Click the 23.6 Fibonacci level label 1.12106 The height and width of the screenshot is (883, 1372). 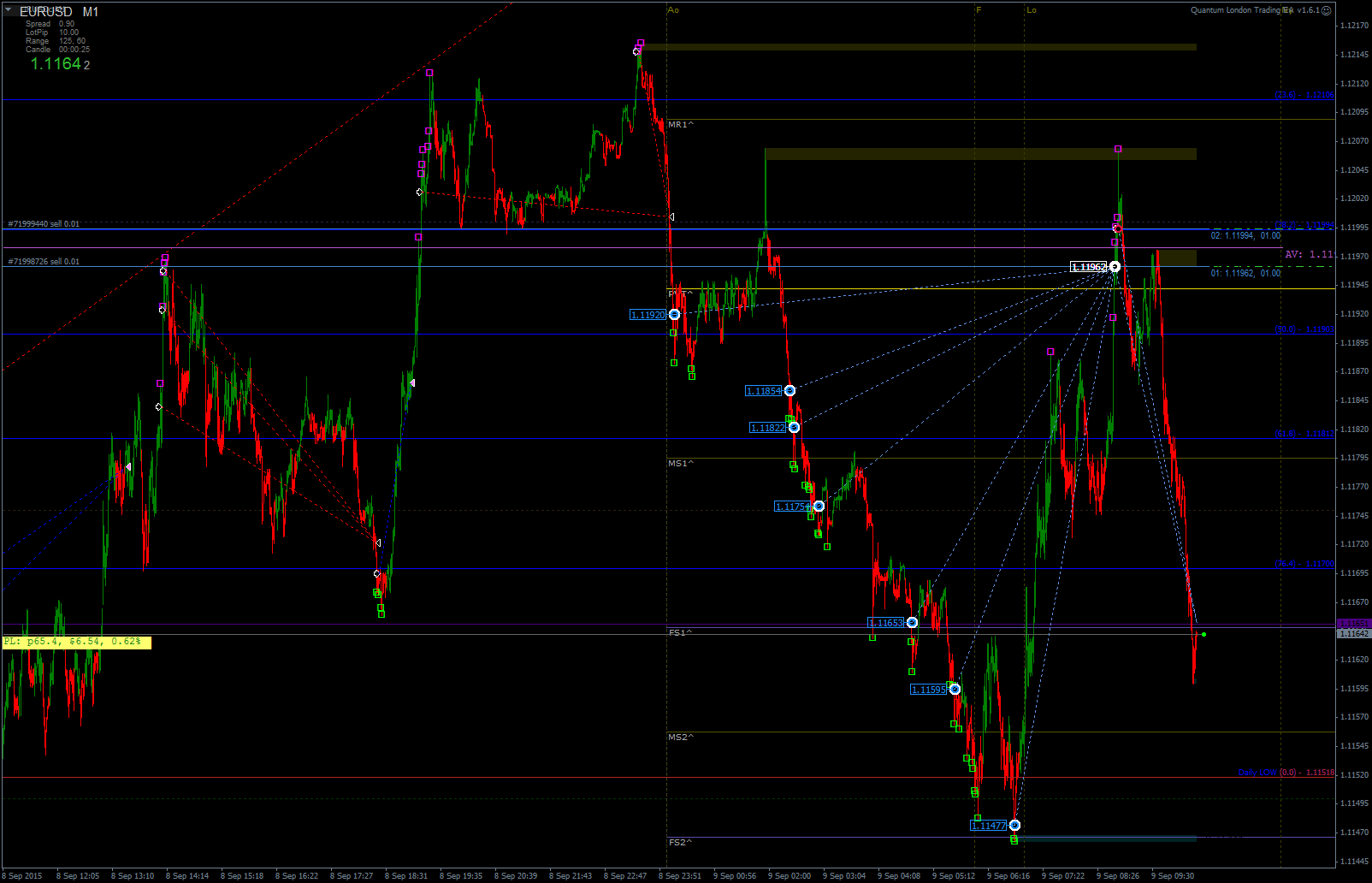(x=1304, y=95)
